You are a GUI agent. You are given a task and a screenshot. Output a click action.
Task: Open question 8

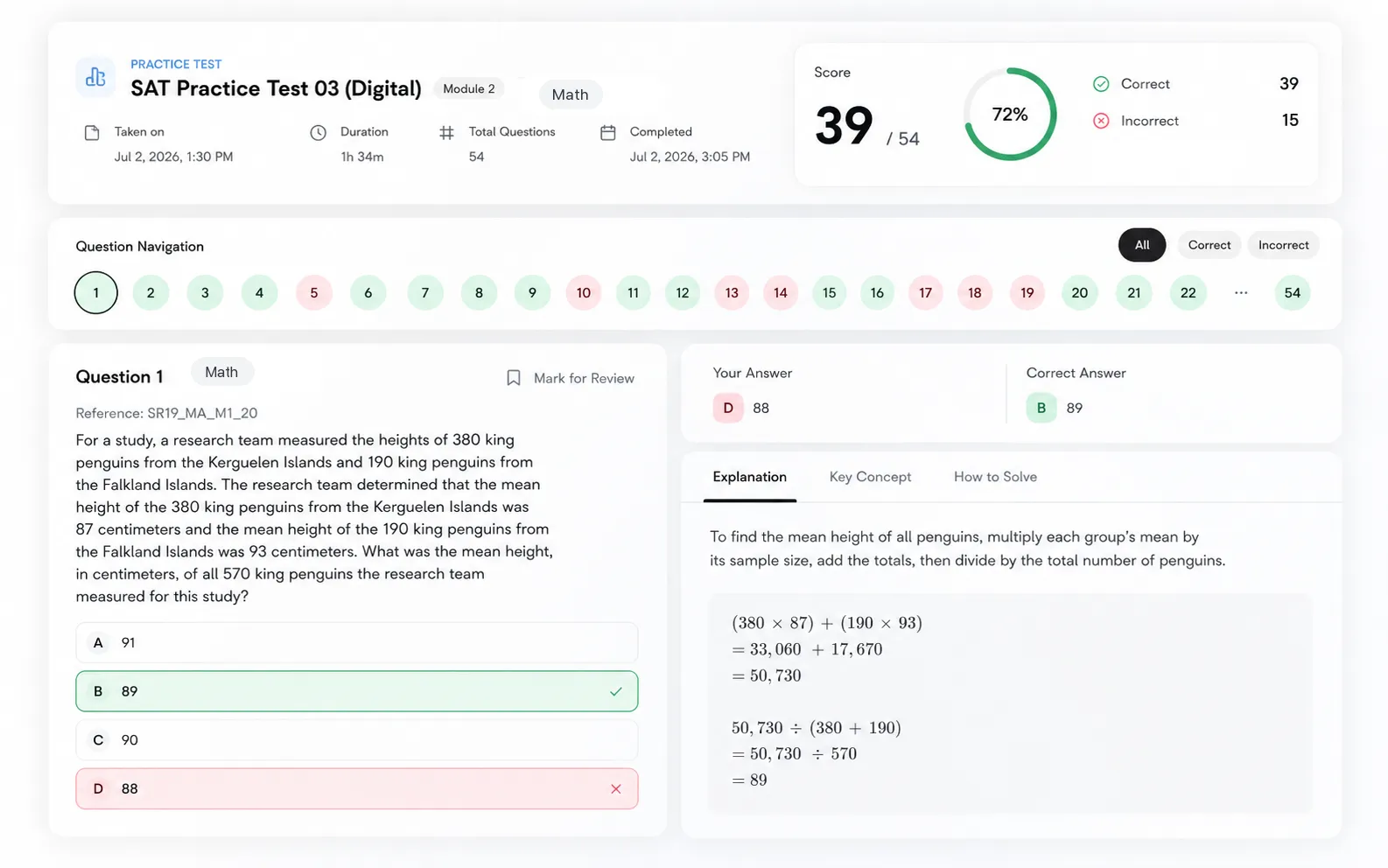[x=479, y=292]
